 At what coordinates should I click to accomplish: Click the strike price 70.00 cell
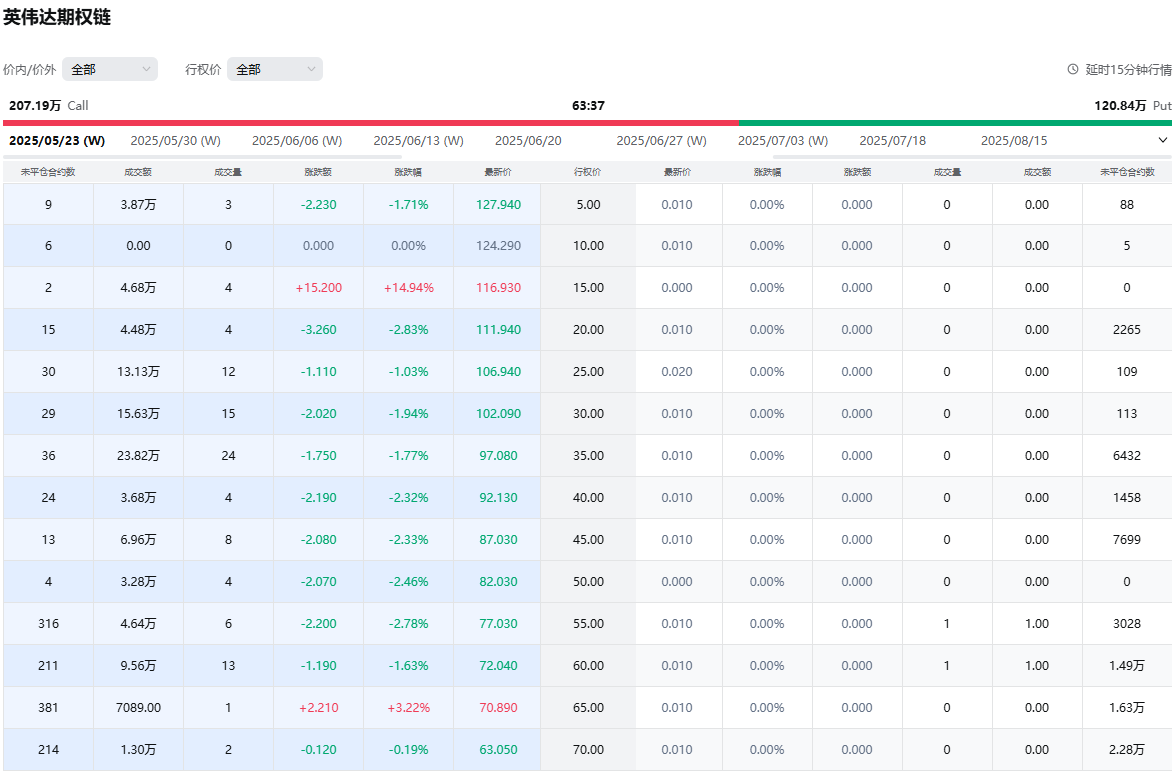588,749
